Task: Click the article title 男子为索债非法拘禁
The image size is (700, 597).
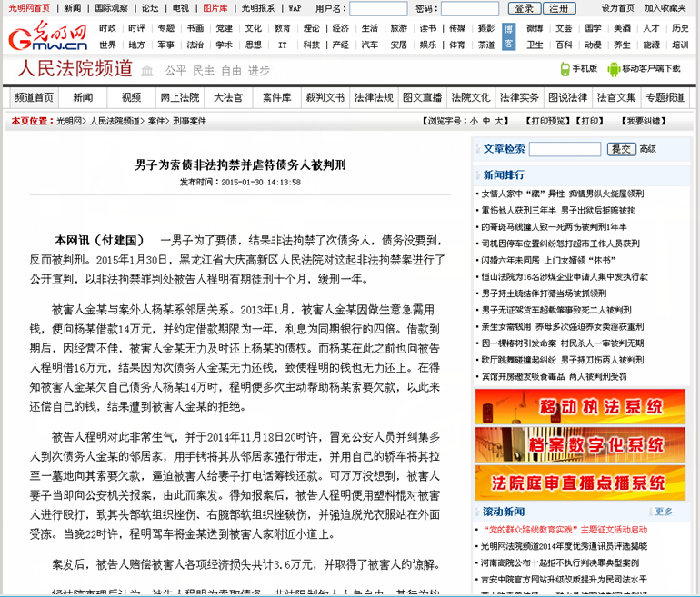Action: coord(240,165)
